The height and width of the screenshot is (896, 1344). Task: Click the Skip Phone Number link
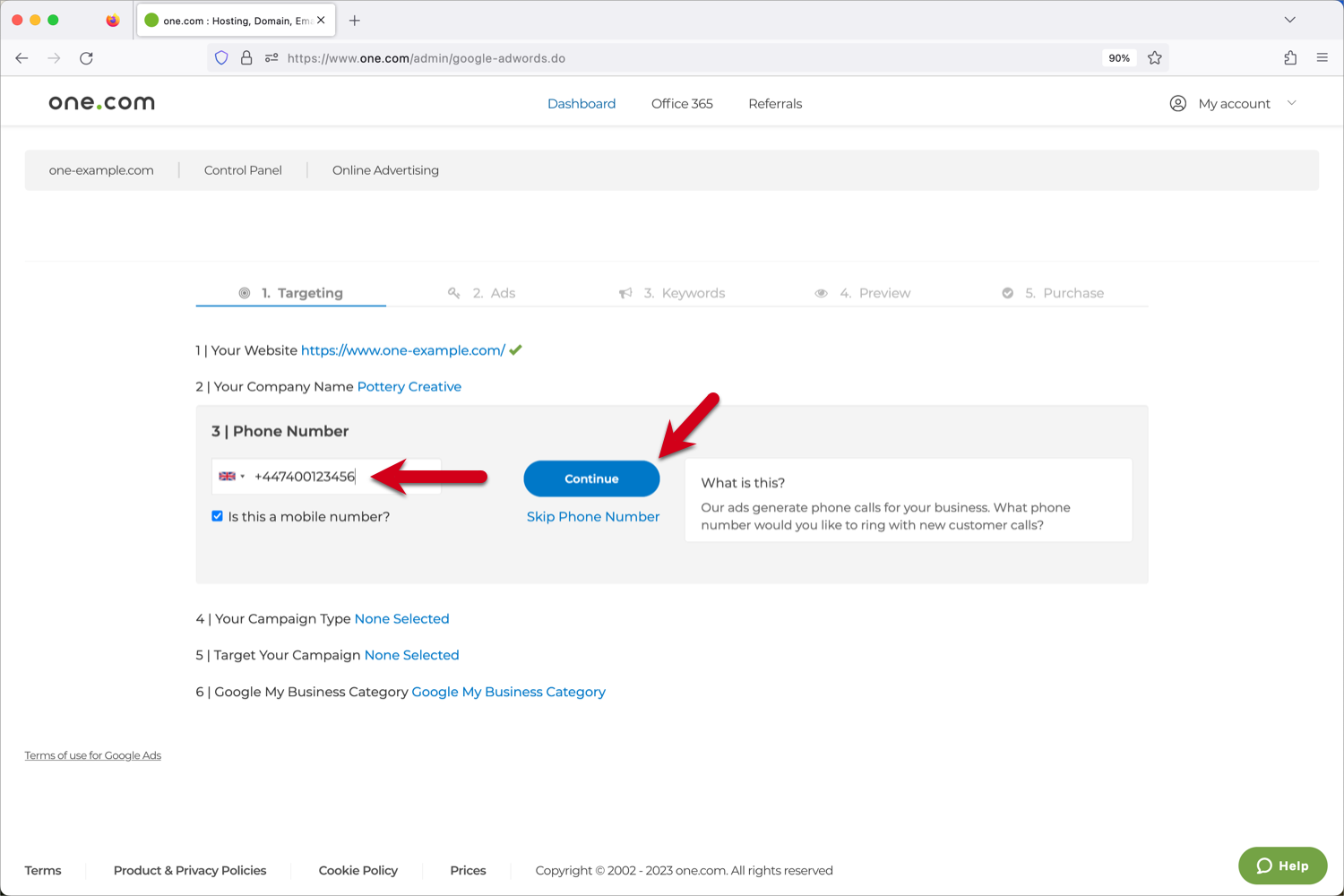(592, 516)
